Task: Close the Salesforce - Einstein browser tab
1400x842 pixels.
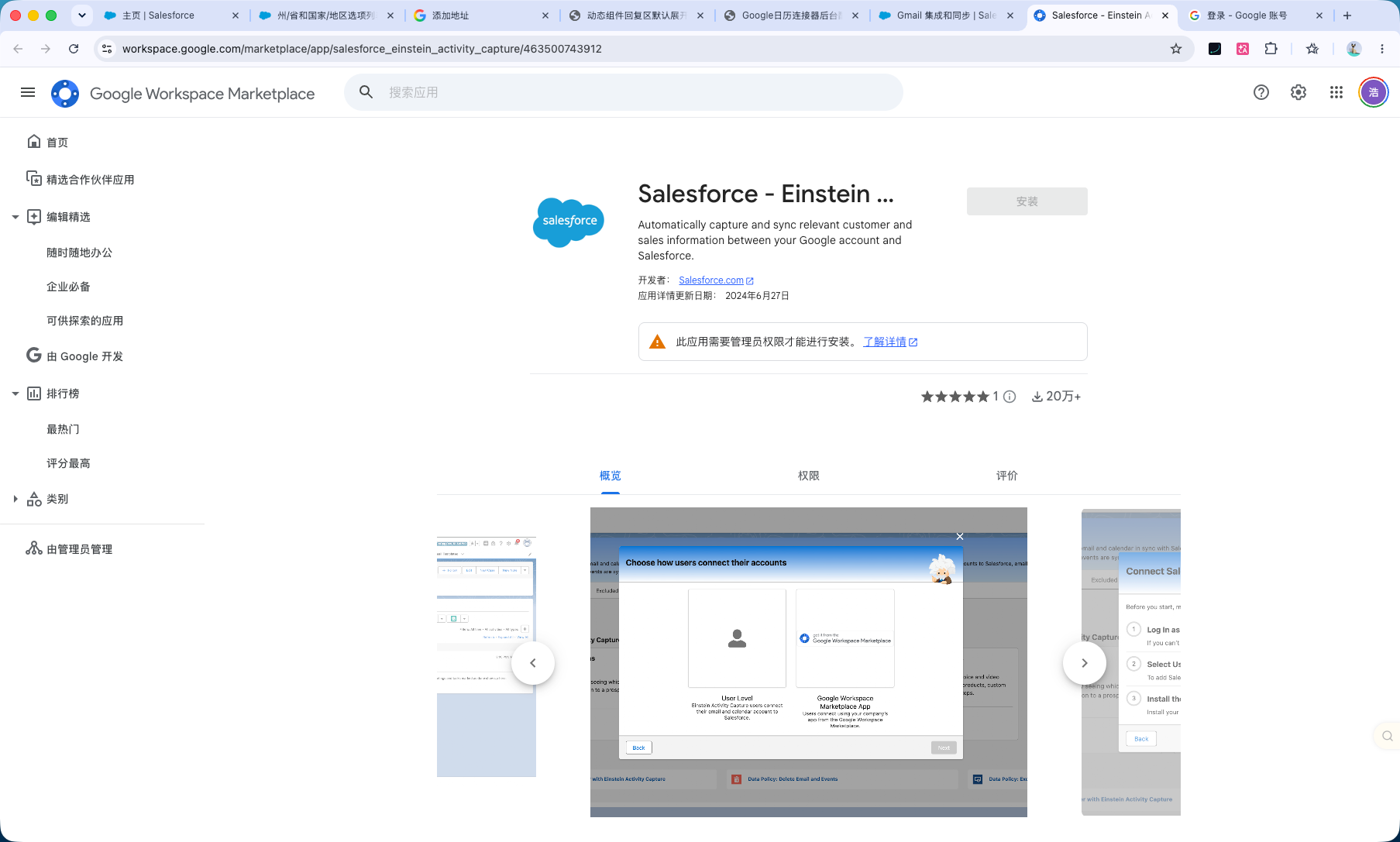Action: (1165, 15)
